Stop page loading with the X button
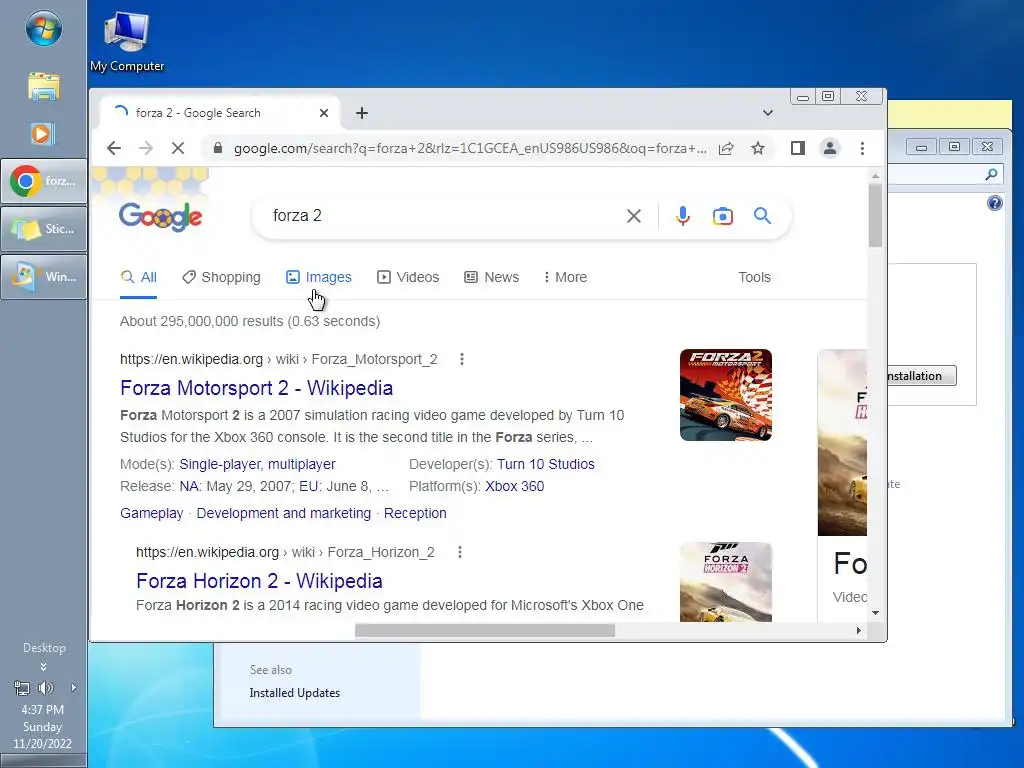The width and height of the screenshot is (1024, 768). 178,148
